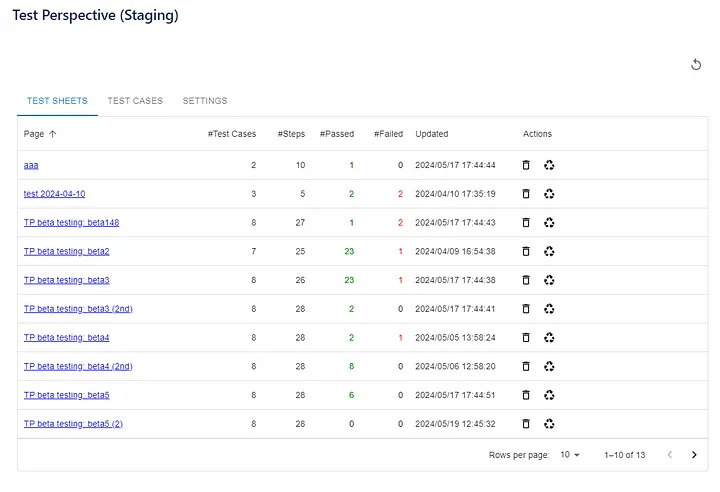This screenshot has width=720, height=492.
Task: Delete the 'aaa' test sheet
Action: point(526,165)
